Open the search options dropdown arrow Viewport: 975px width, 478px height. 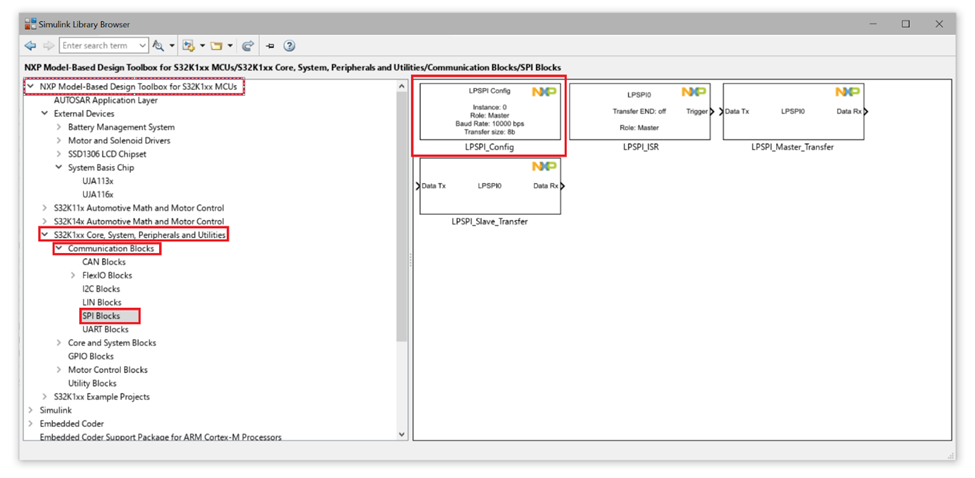click(172, 45)
